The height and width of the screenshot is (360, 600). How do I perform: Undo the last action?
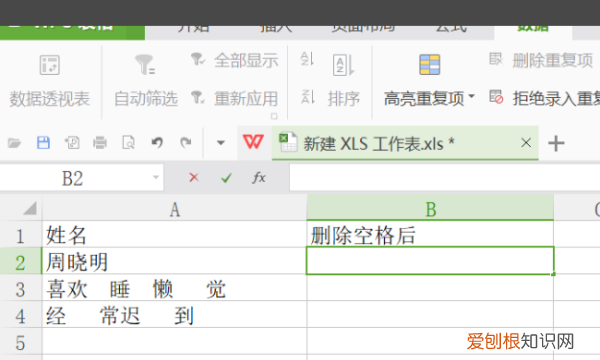(x=157, y=143)
